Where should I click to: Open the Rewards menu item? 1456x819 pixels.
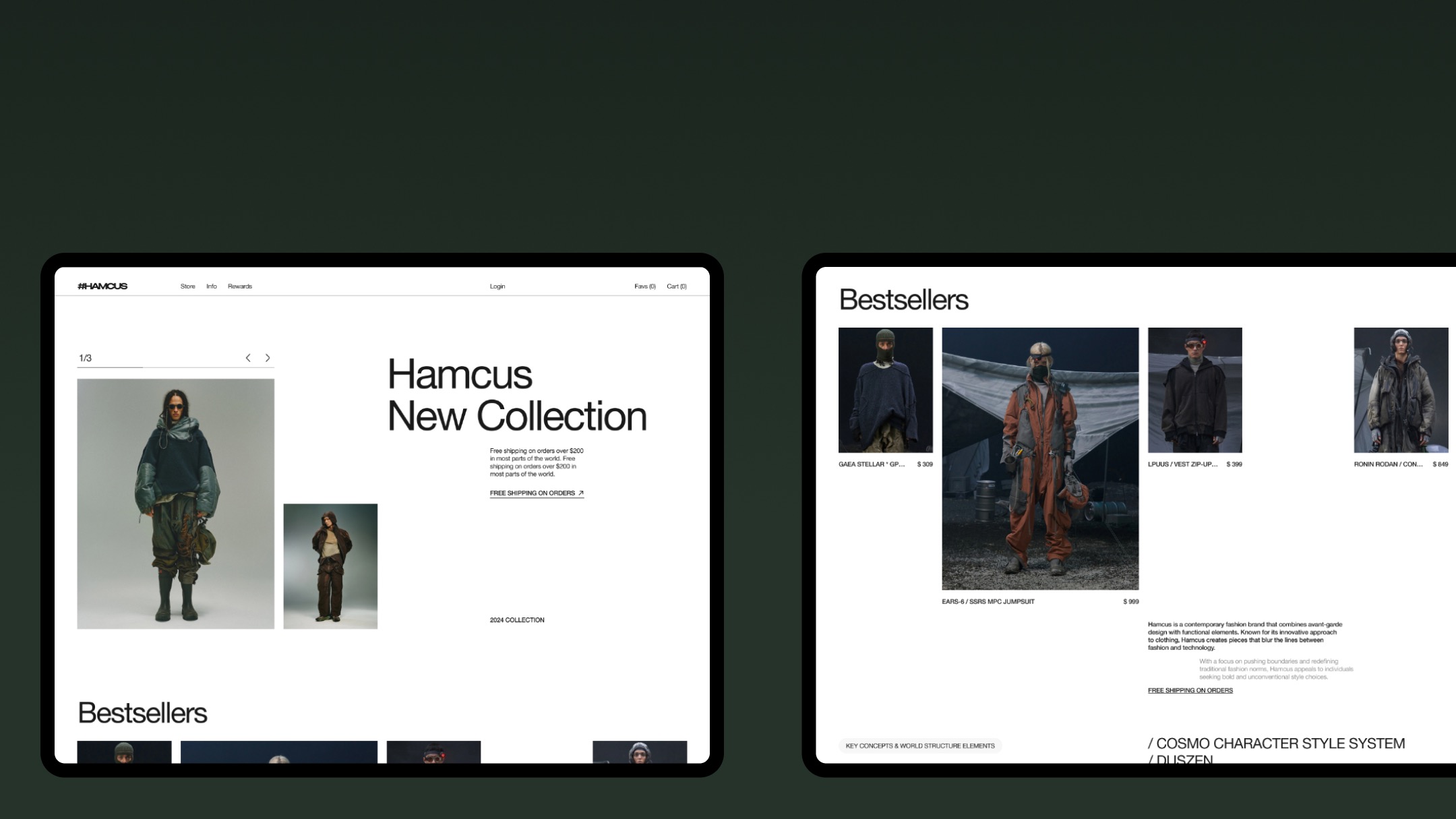point(240,286)
